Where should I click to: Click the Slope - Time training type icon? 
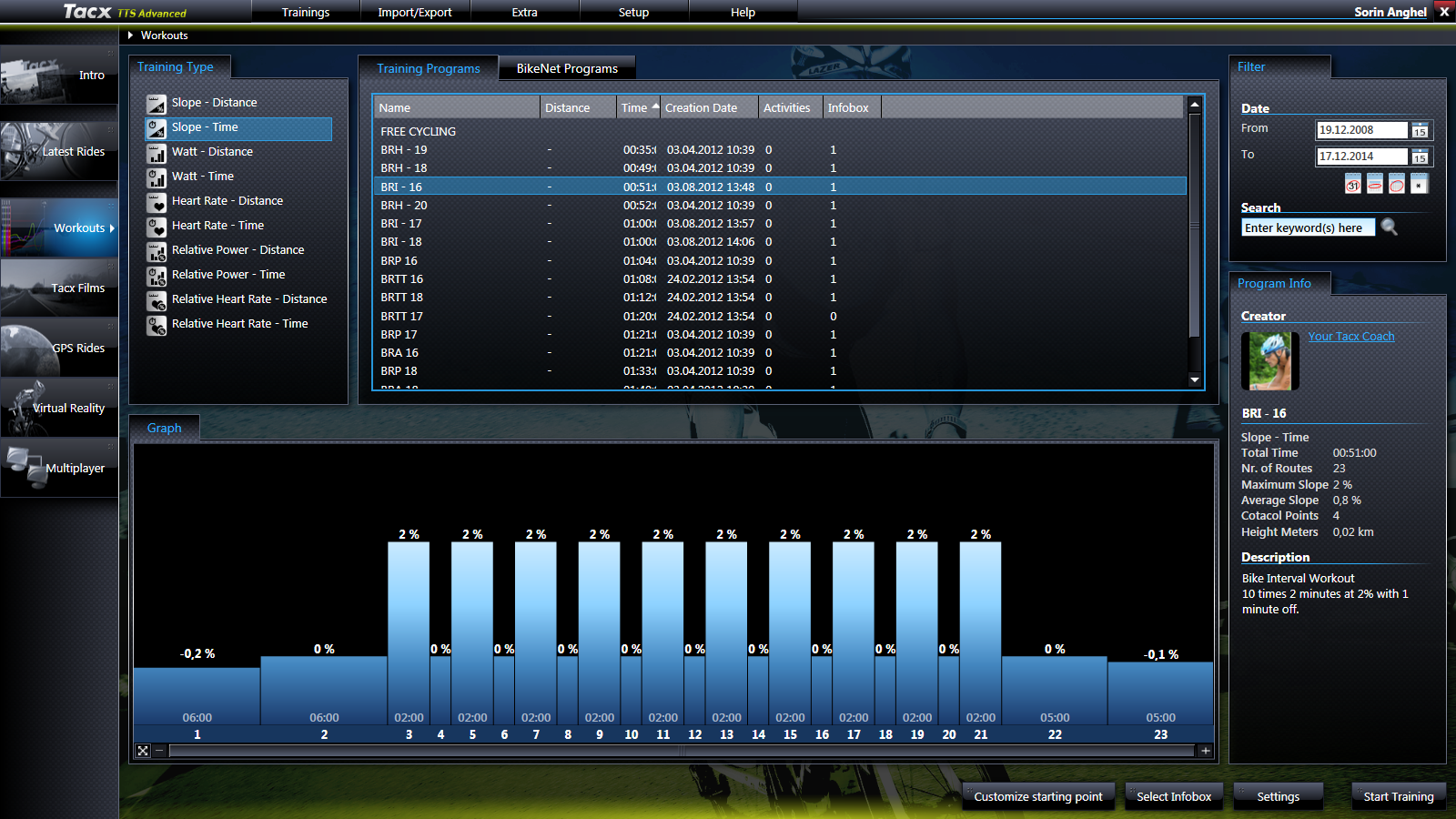157,128
